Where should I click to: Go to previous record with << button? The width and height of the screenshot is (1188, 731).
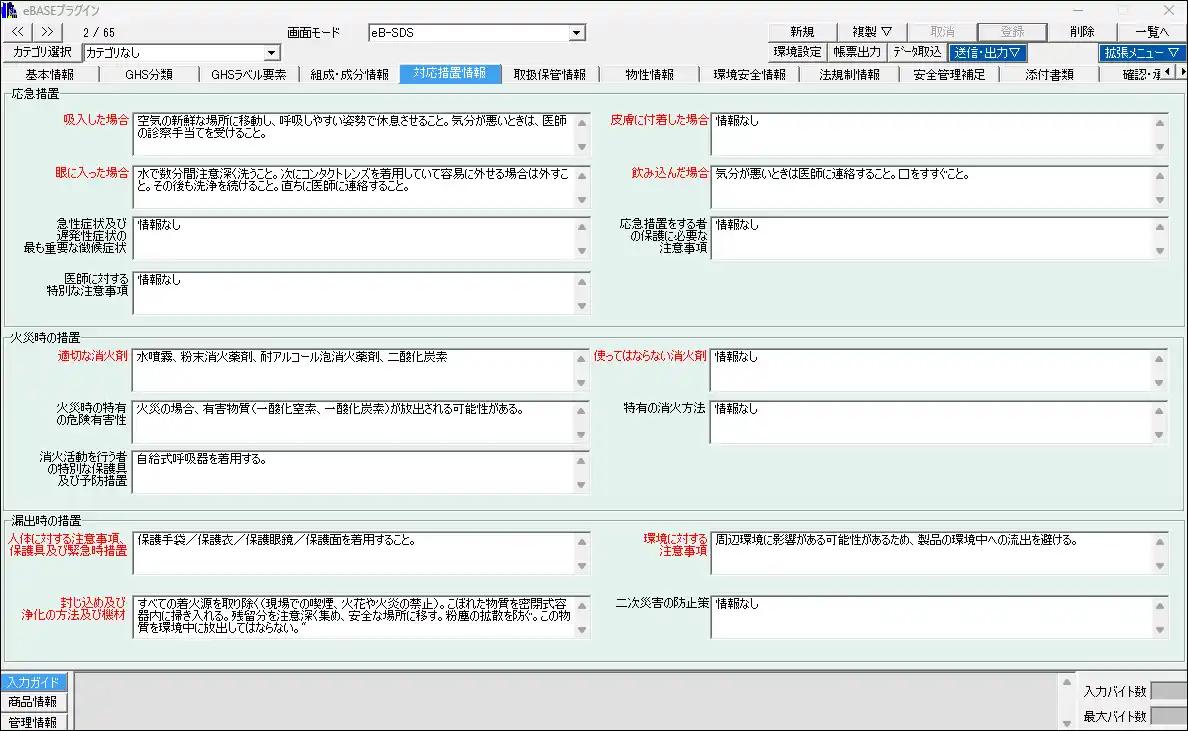[18, 32]
